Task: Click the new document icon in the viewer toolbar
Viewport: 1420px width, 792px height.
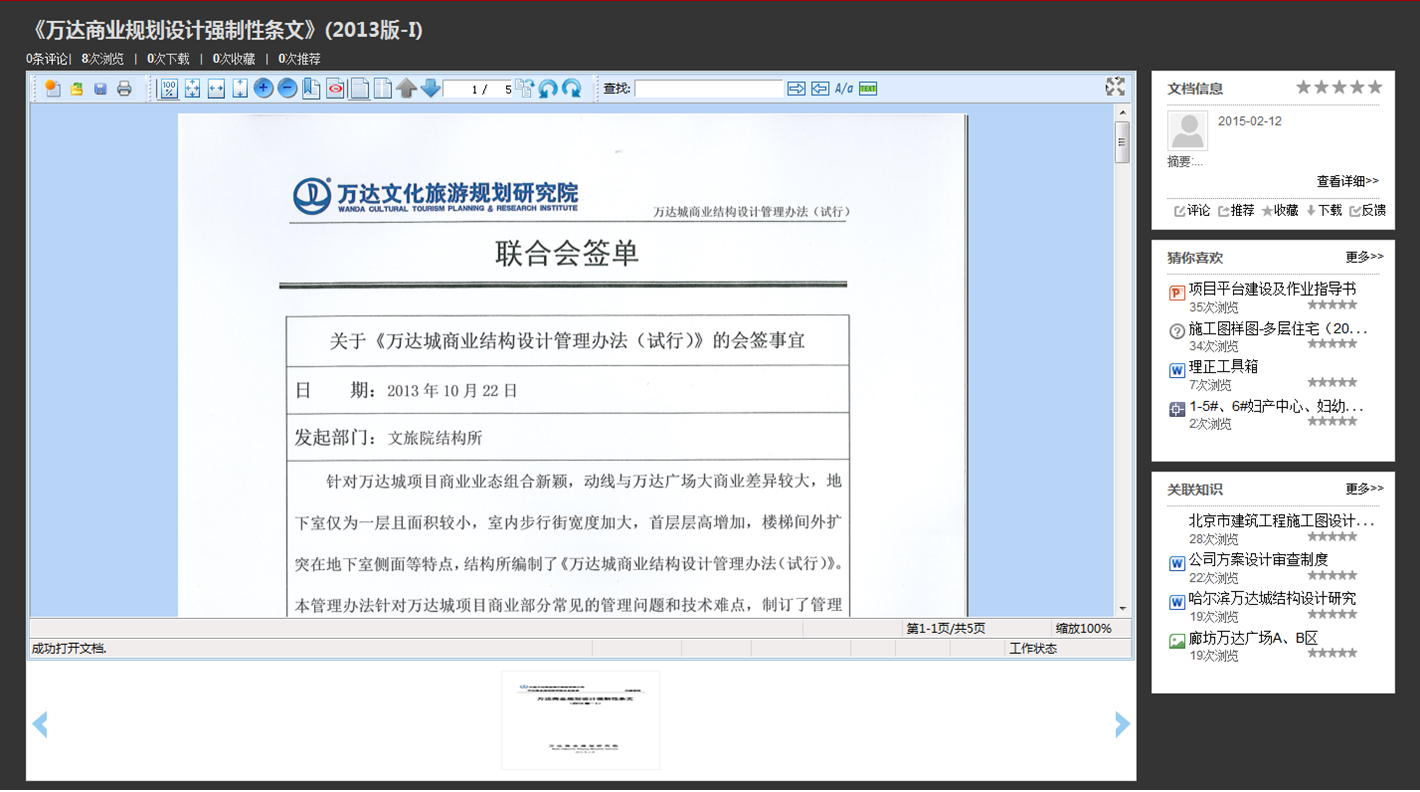Action: pos(53,89)
